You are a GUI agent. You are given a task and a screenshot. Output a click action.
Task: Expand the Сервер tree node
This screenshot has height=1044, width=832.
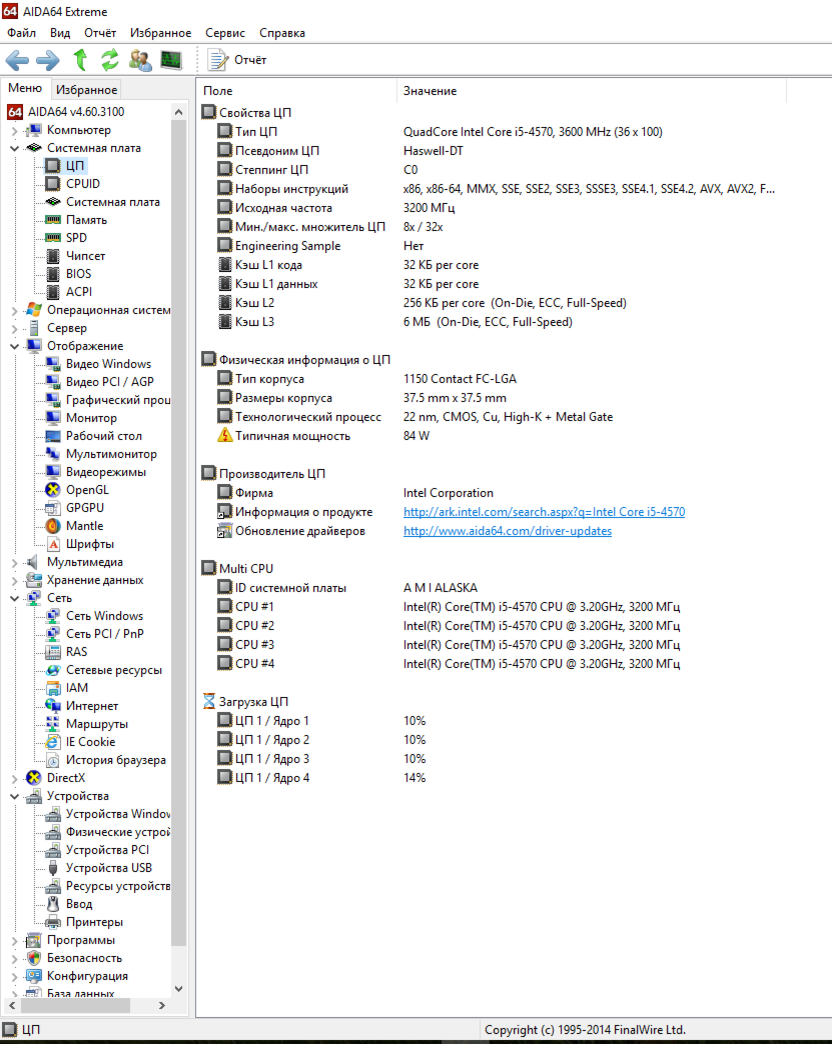coord(15,328)
